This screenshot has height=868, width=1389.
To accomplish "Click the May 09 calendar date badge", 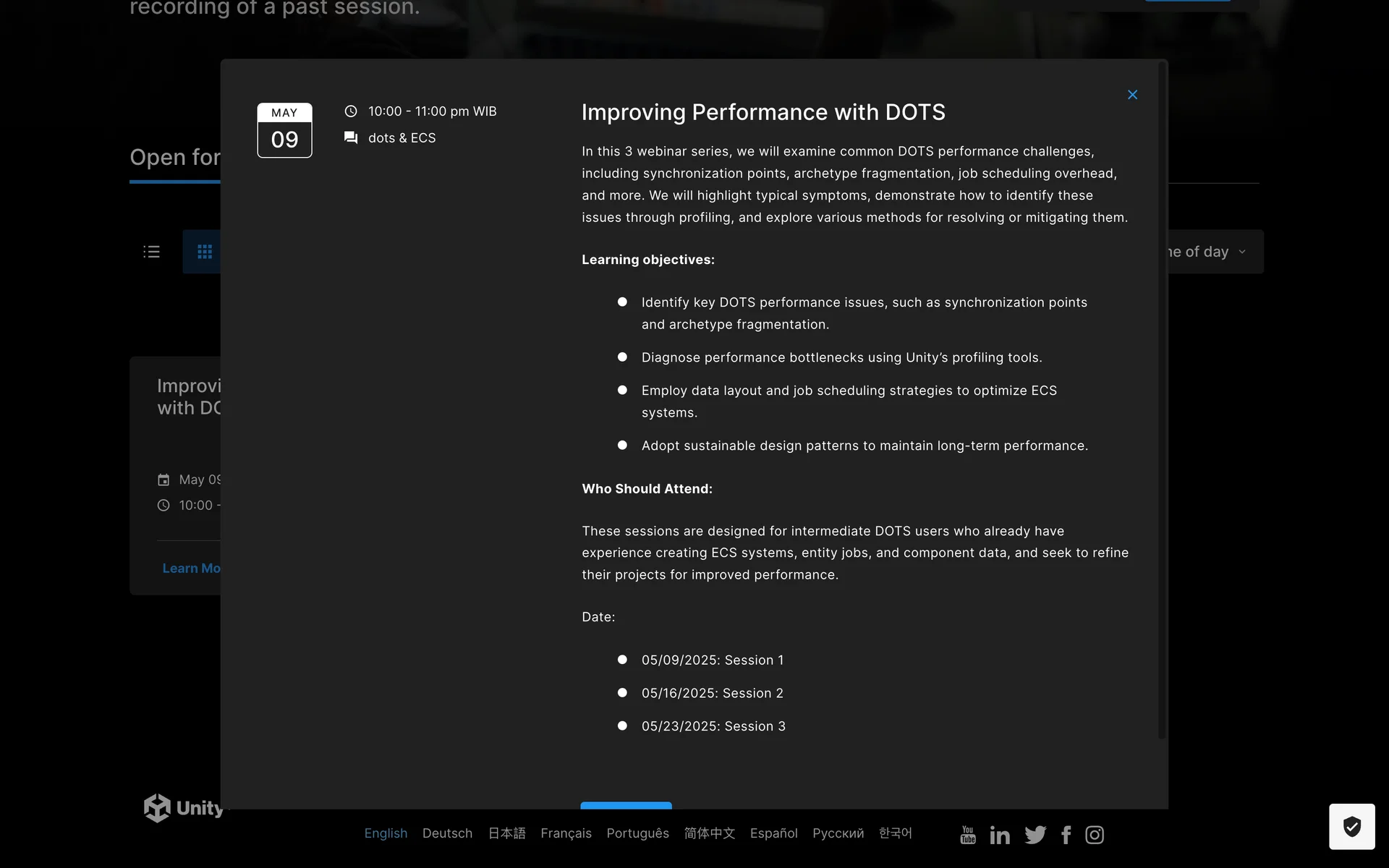I will click(x=284, y=130).
